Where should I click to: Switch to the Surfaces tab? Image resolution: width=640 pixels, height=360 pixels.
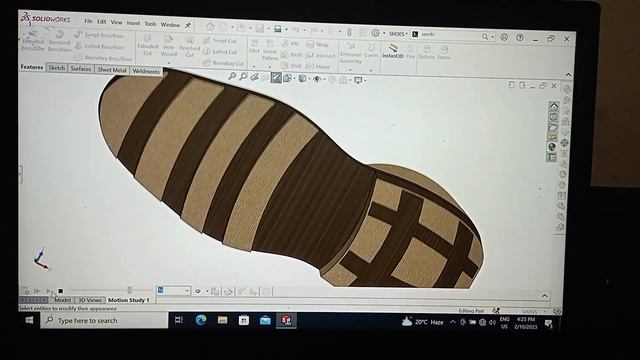80,69
